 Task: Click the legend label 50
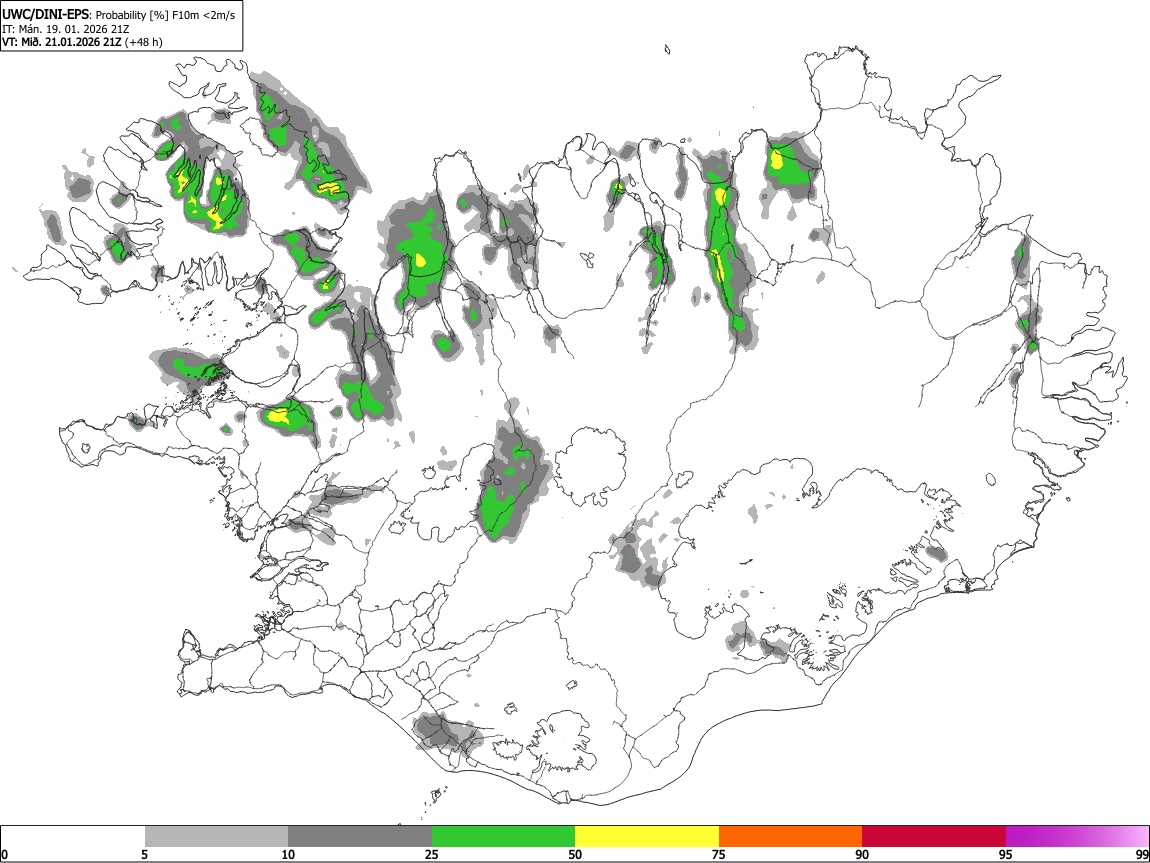pyautogui.click(x=575, y=854)
